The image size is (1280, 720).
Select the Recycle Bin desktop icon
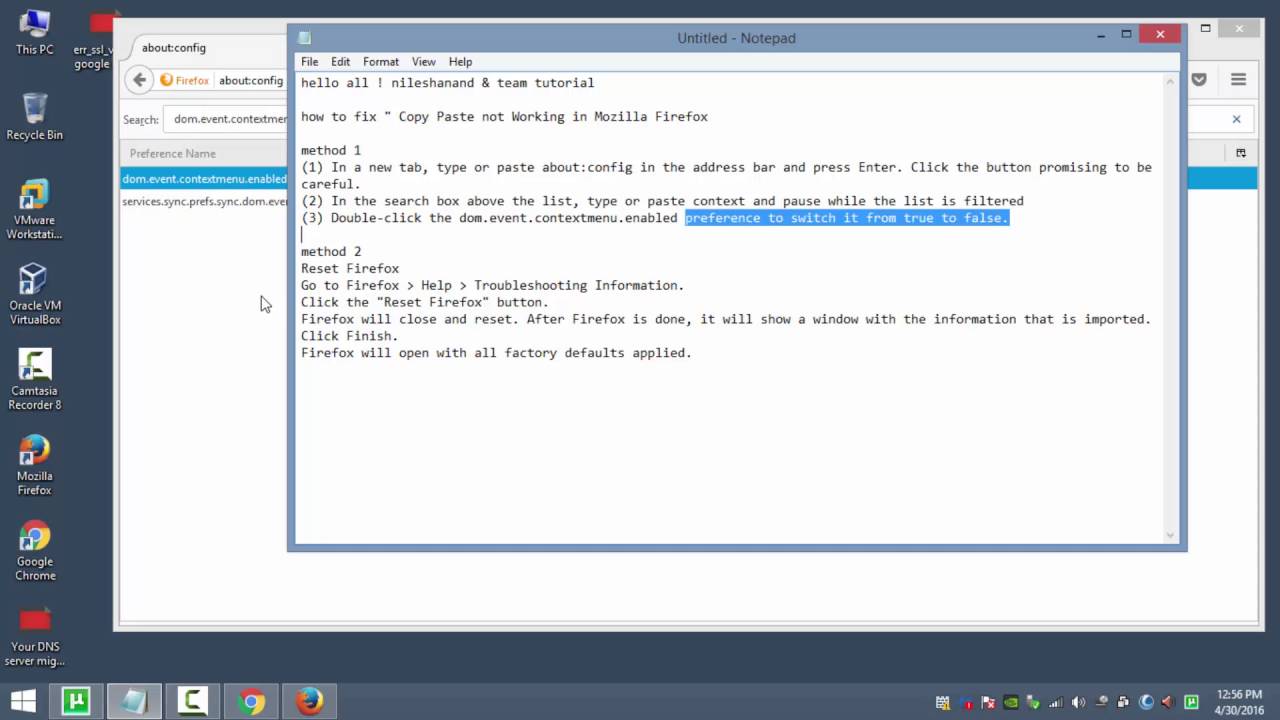[x=34, y=117]
